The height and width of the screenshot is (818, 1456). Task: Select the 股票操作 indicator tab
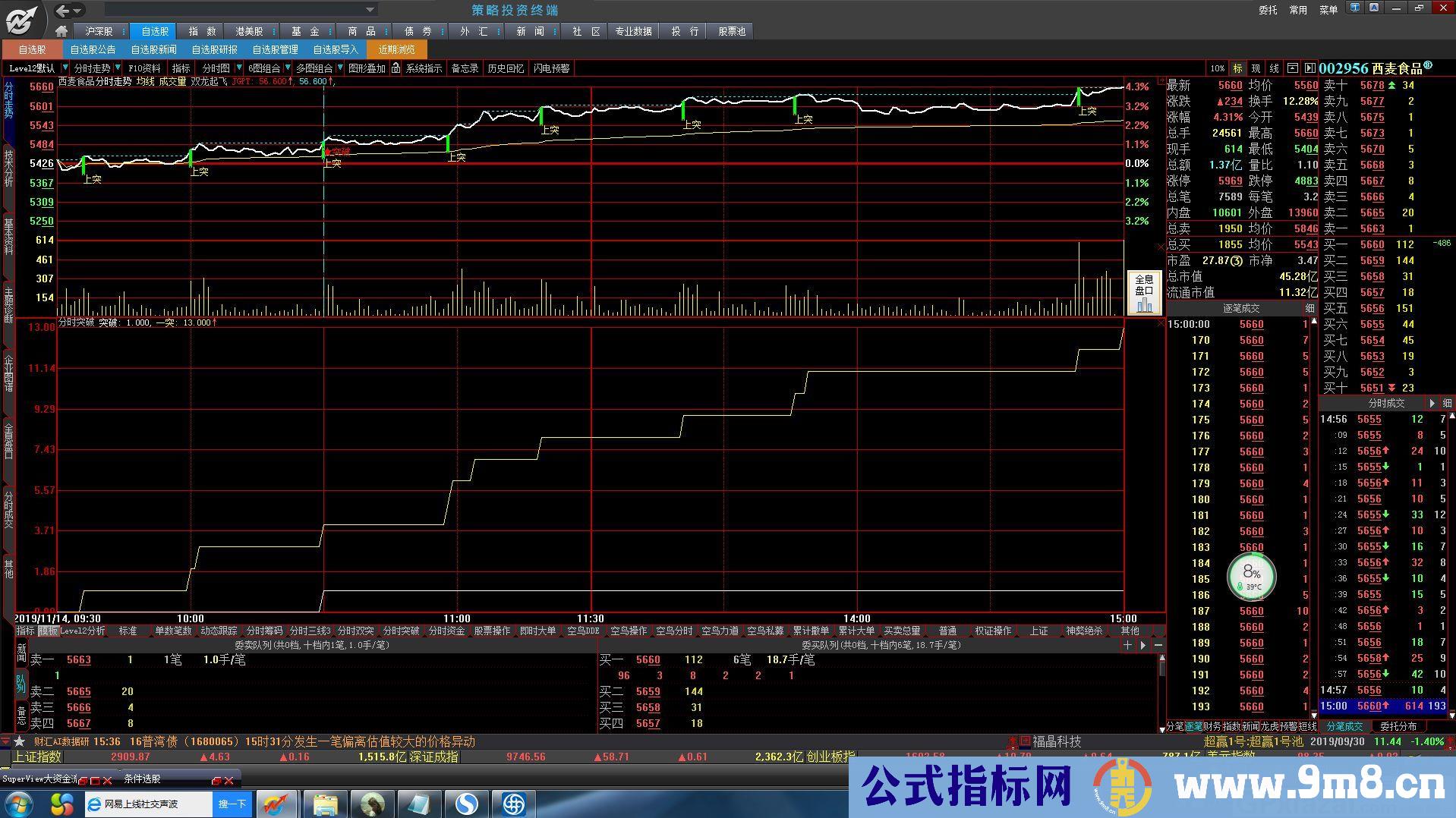pos(492,631)
